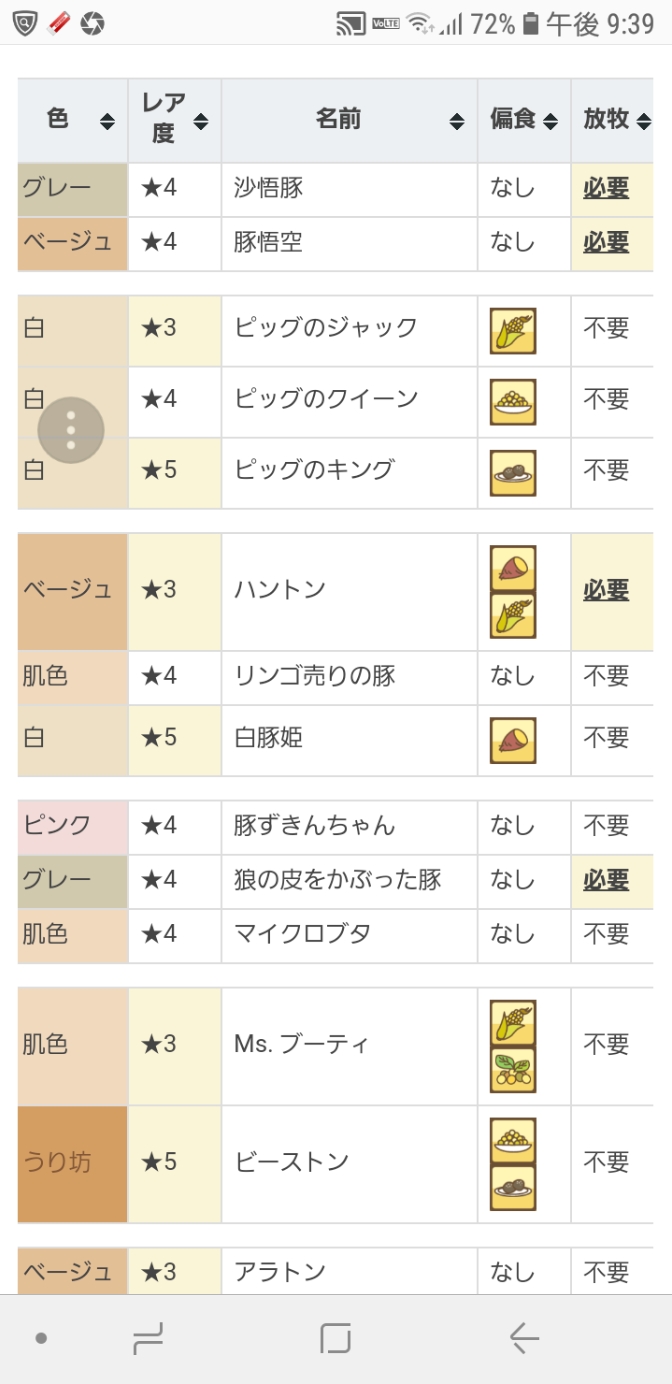Sort by 名前 using its sort arrows

[457, 122]
